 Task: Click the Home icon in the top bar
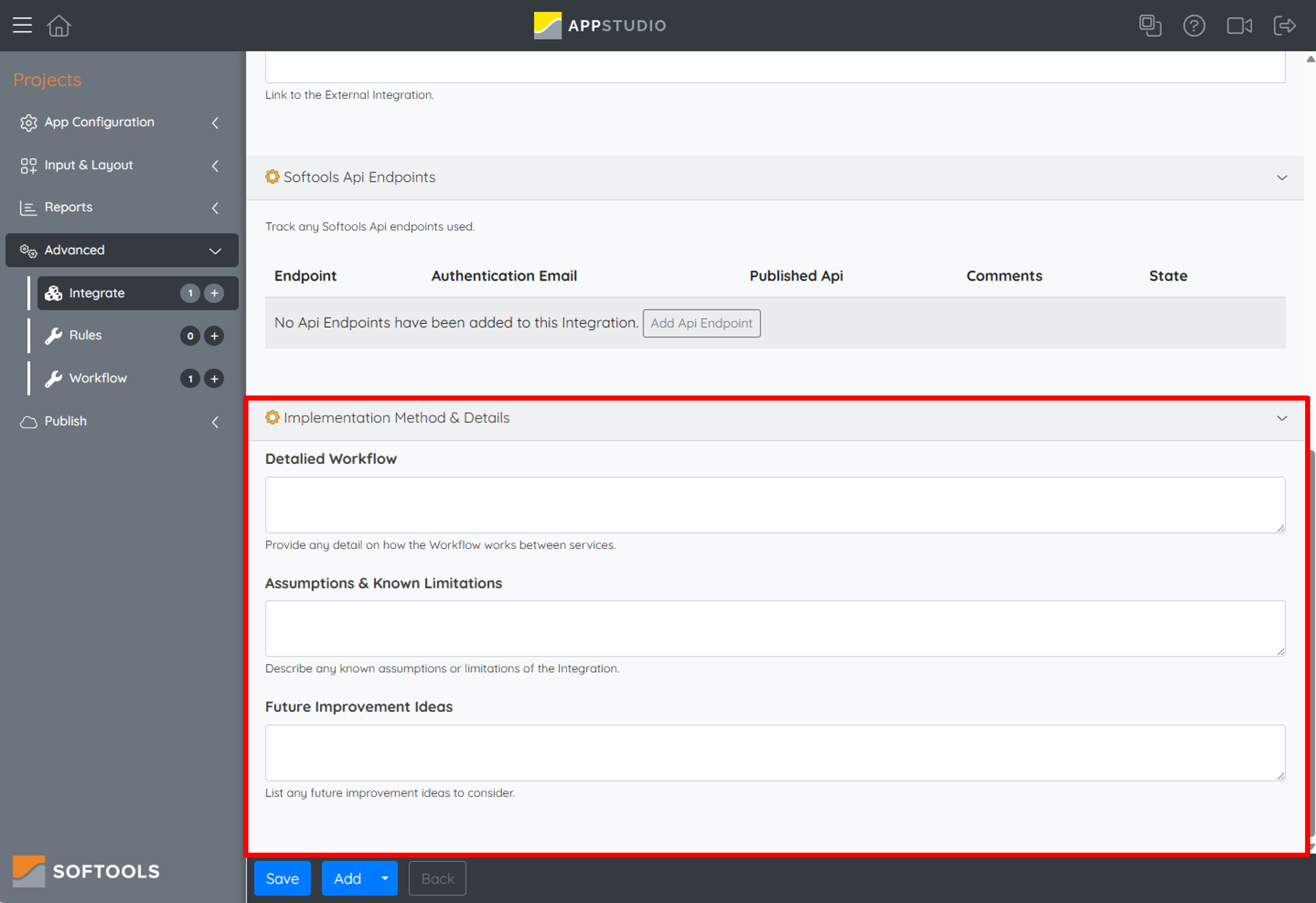(x=58, y=25)
